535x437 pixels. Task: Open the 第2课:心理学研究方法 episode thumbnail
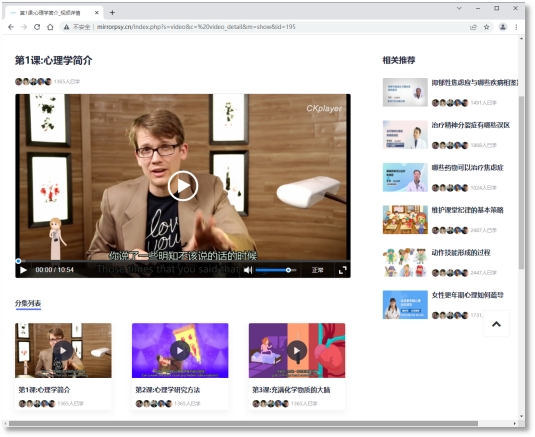tap(180, 350)
